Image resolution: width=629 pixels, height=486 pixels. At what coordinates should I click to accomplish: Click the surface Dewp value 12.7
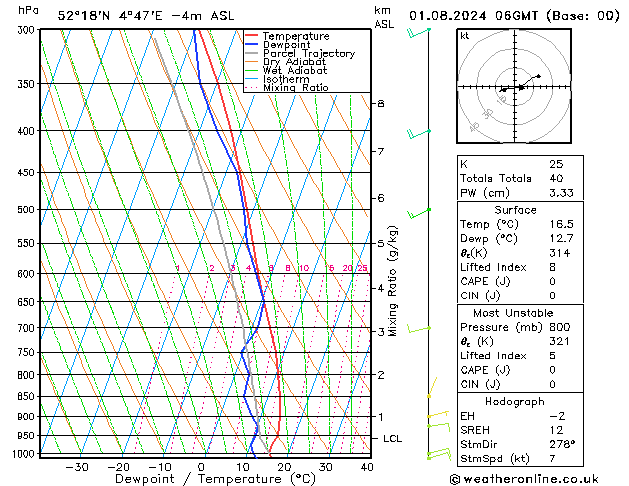(561, 239)
